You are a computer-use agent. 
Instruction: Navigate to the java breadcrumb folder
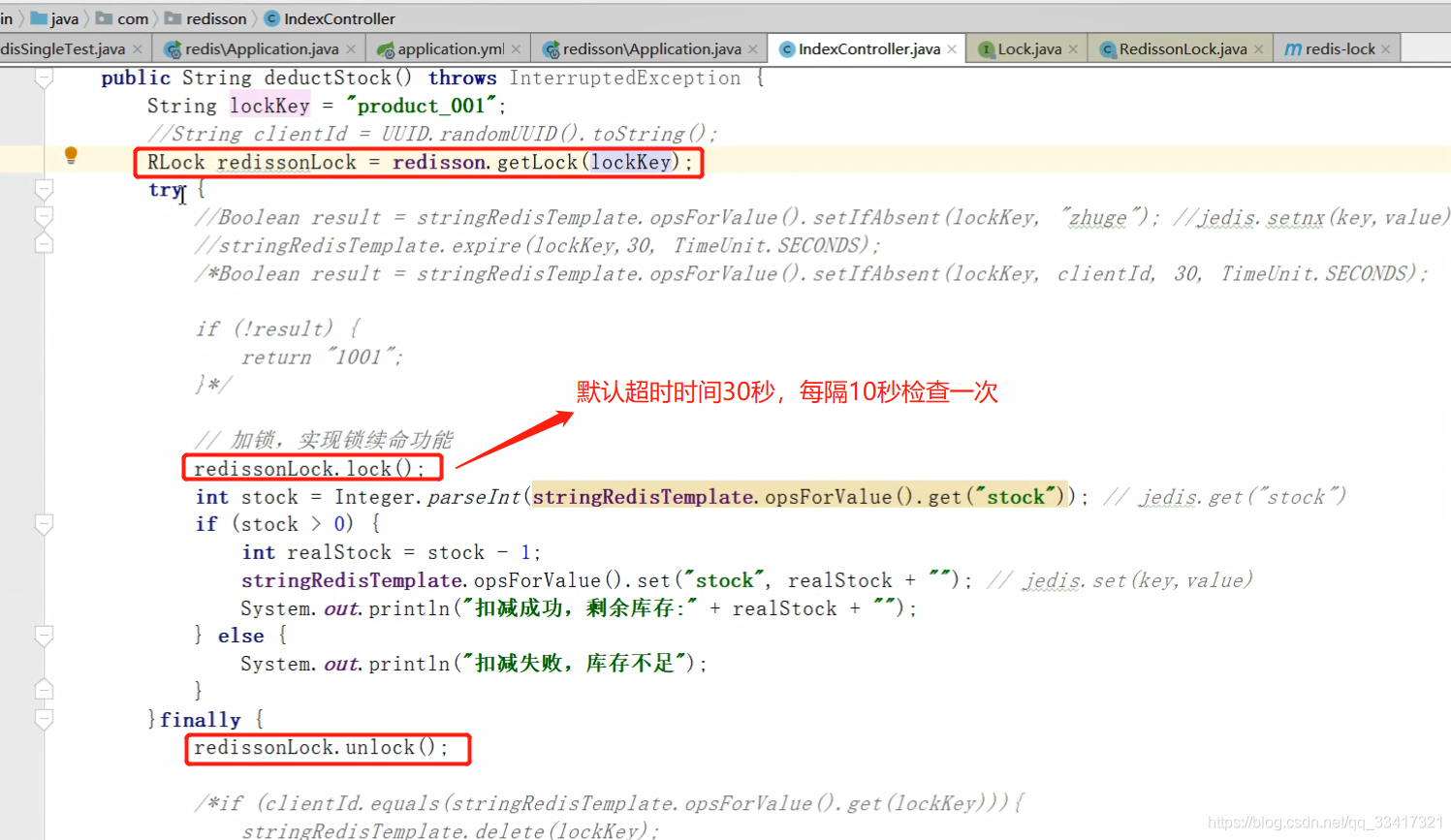point(55,18)
